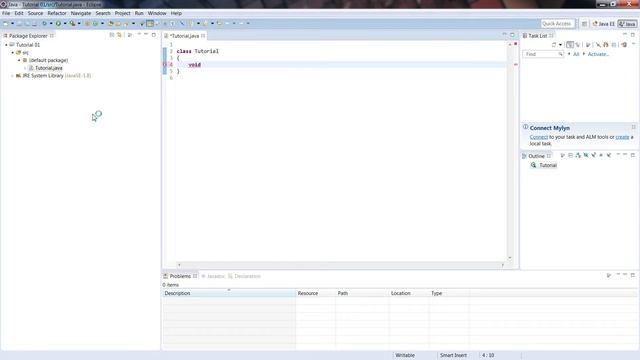Open the Search menu
The height and width of the screenshot is (360, 640).
(x=103, y=13)
